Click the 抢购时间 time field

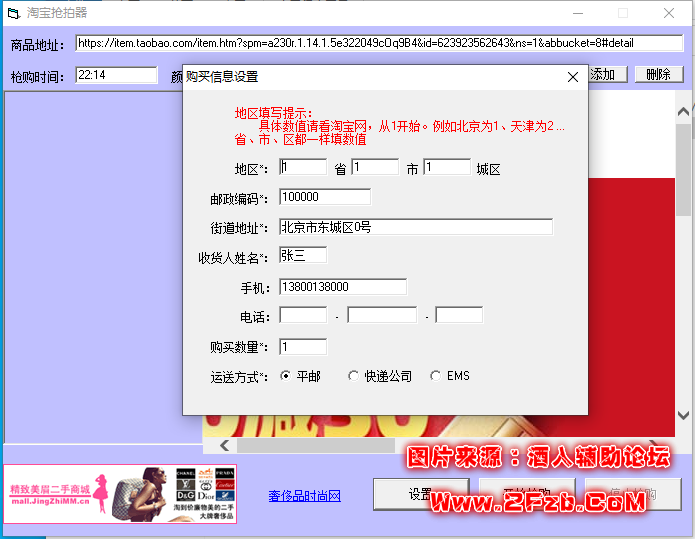(x=117, y=75)
